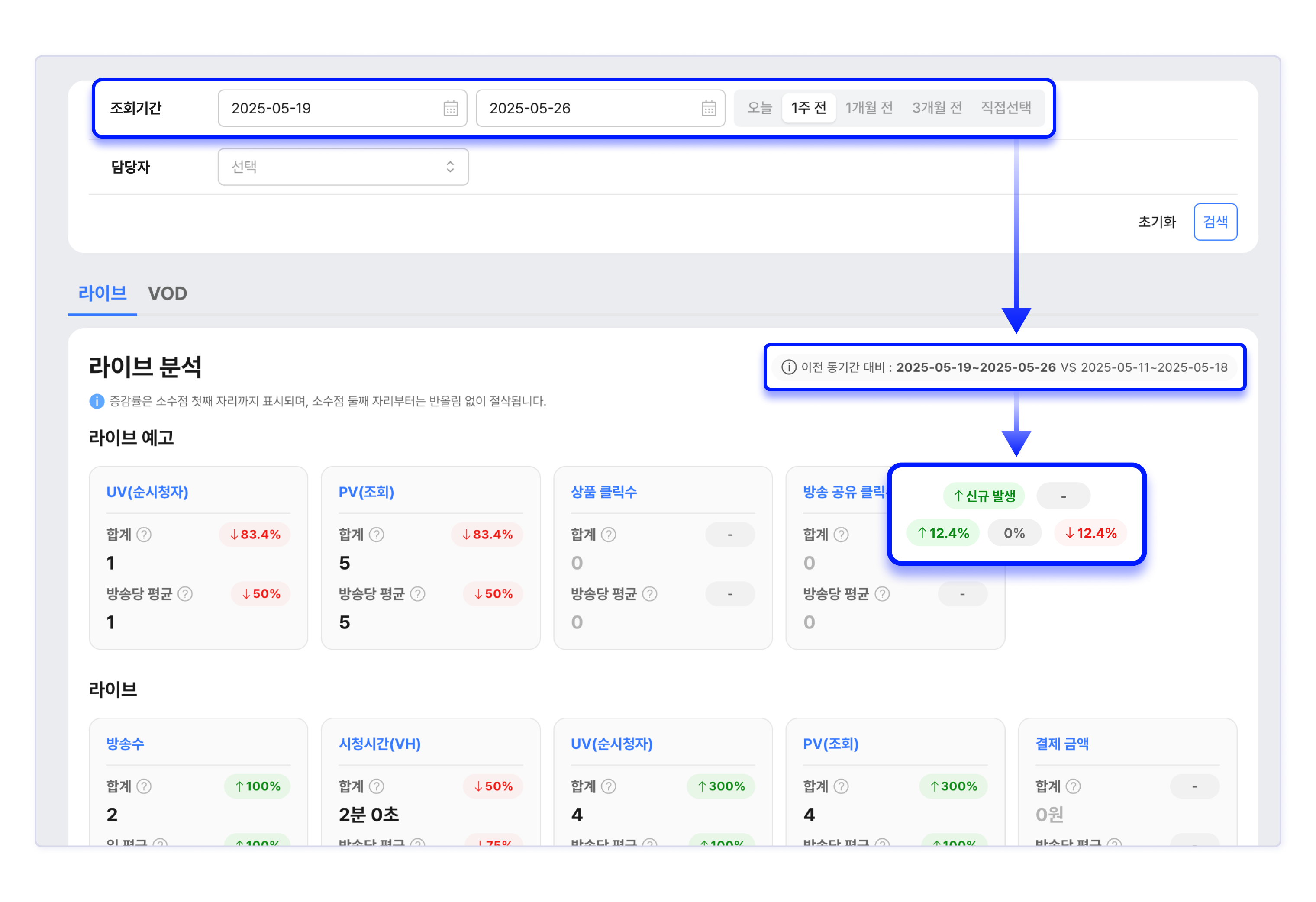Select the 1개월 전 period option
The height and width of the screenshot is (902, 1316).
point(869,108)
